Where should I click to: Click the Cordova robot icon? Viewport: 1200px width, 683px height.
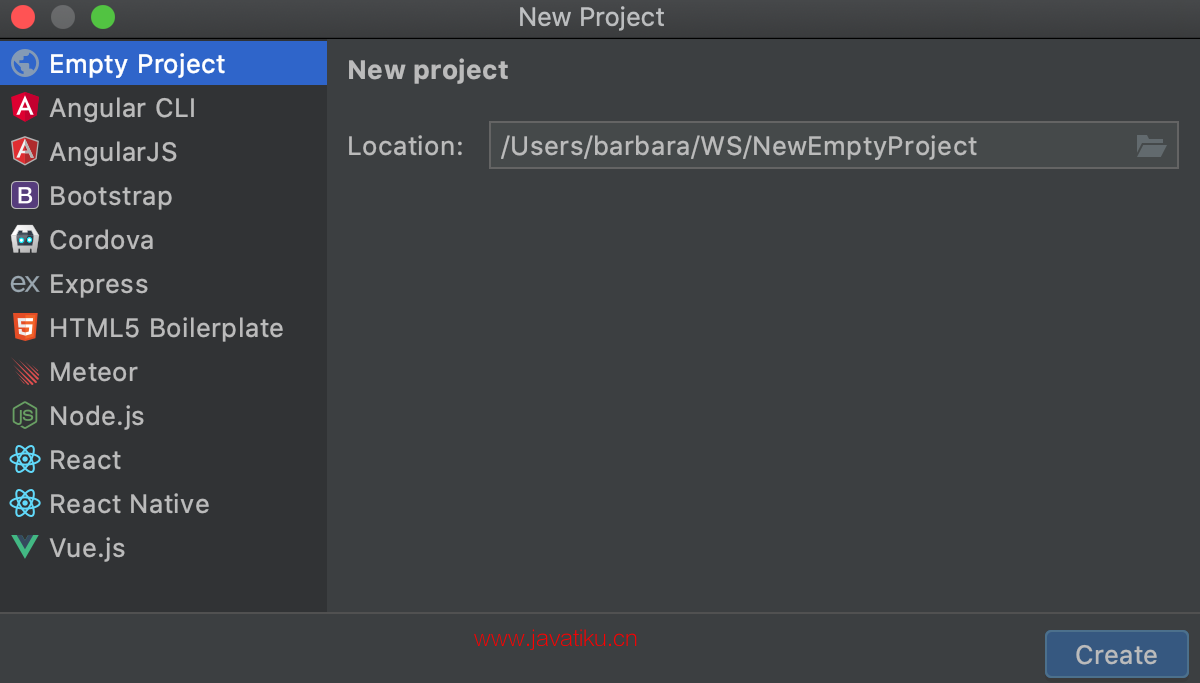click(x=25, y=240)
